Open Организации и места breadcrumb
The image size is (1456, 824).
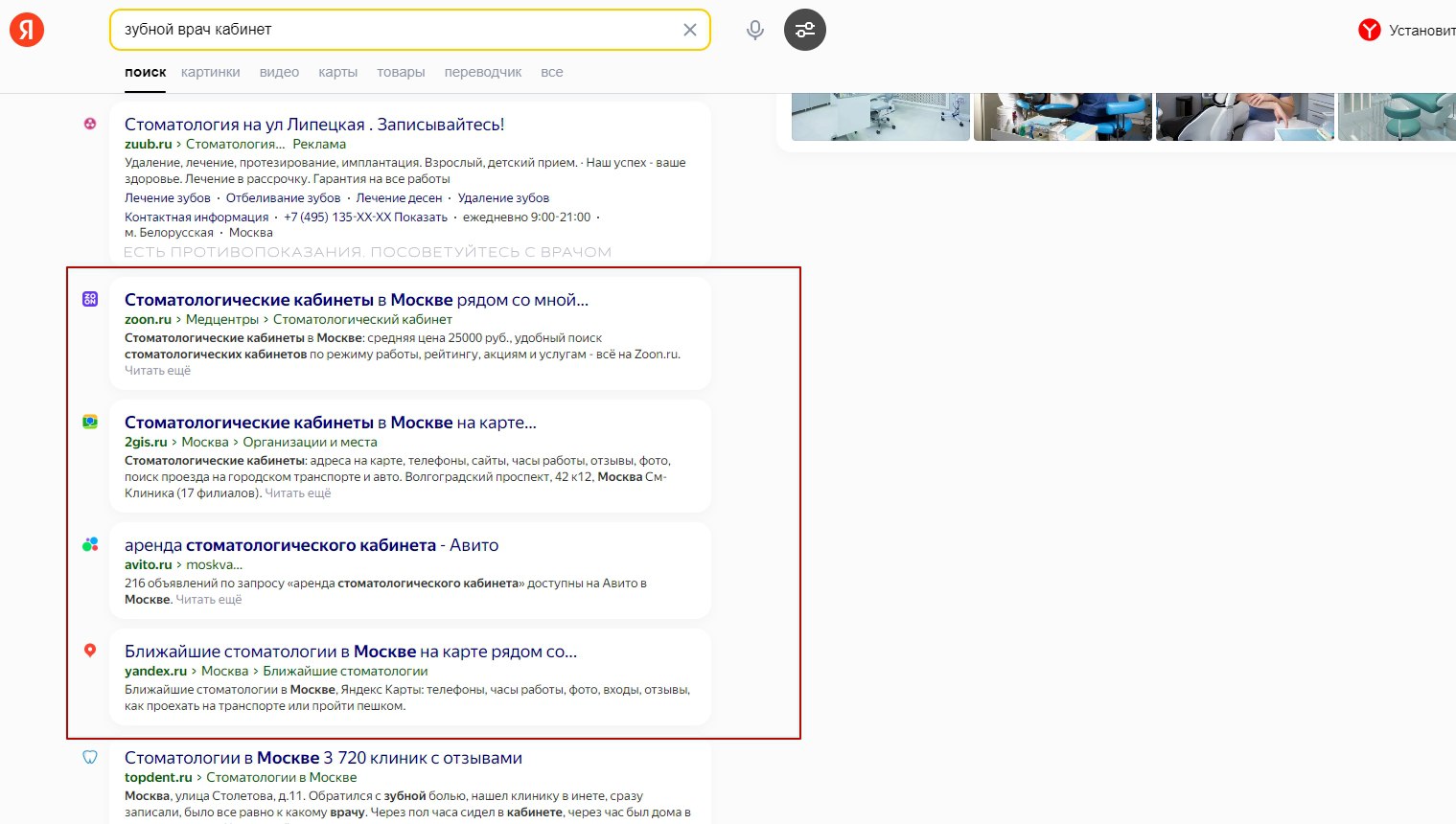coord(311,442)
